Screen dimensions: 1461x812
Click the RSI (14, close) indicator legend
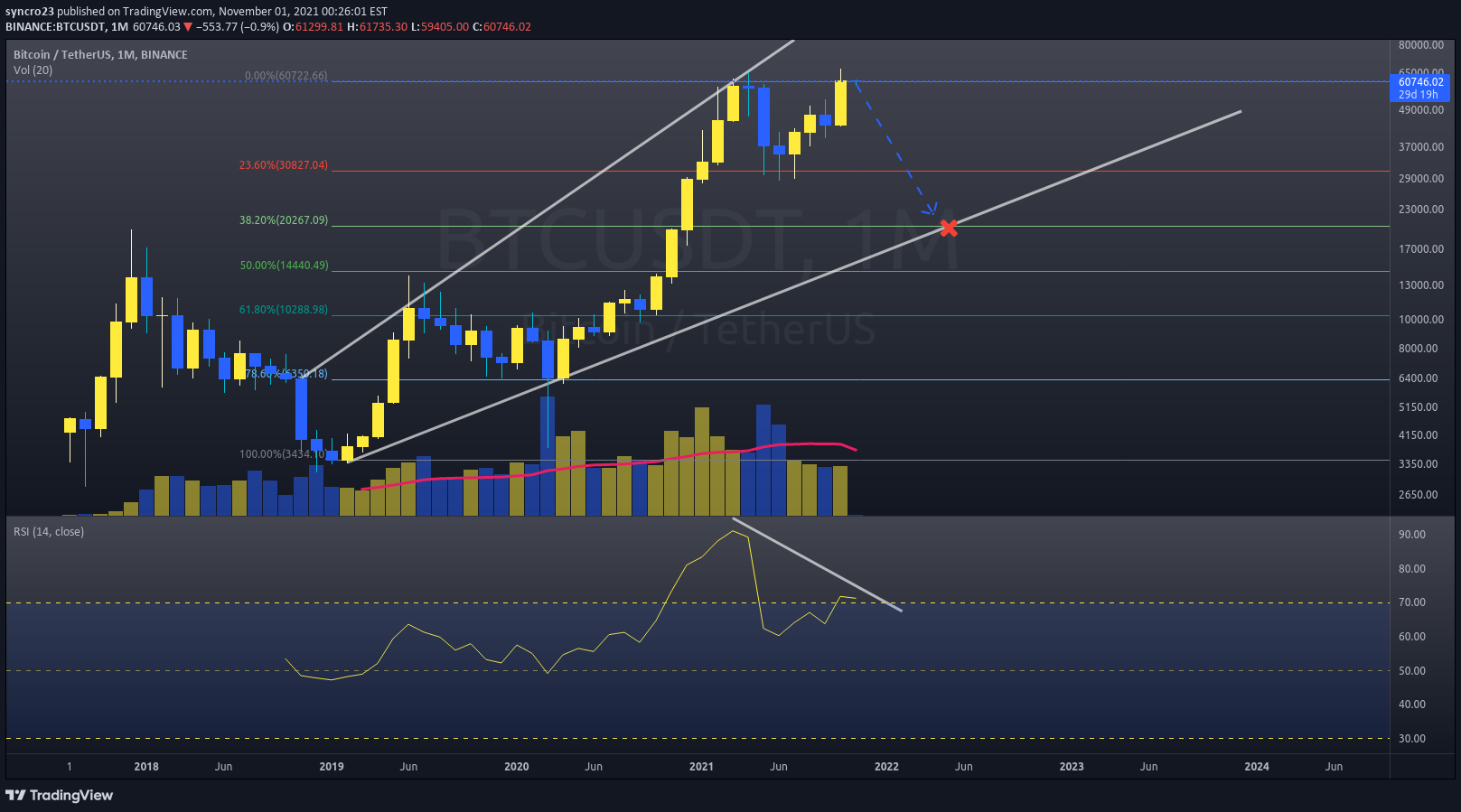click(x=49, y=532)
